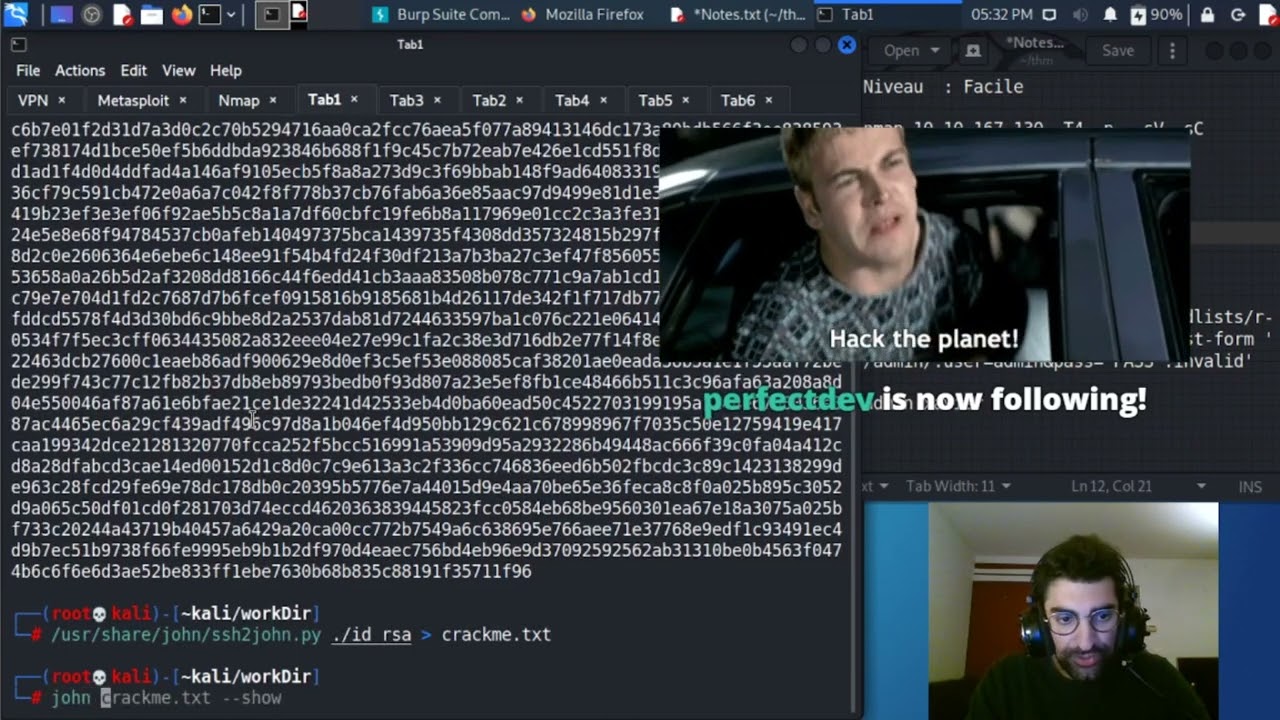This screenshot has width=1280, height=720.
Task: Close the Tab1 terminal tab
Action: click(x=354, y=99)
